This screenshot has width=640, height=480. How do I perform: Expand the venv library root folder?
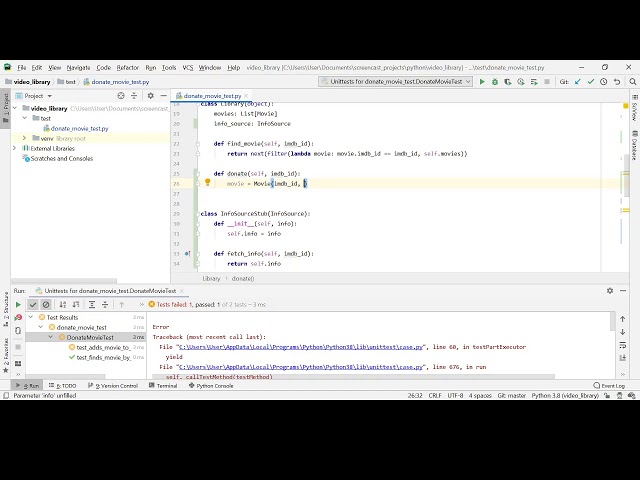coord(25,138)
